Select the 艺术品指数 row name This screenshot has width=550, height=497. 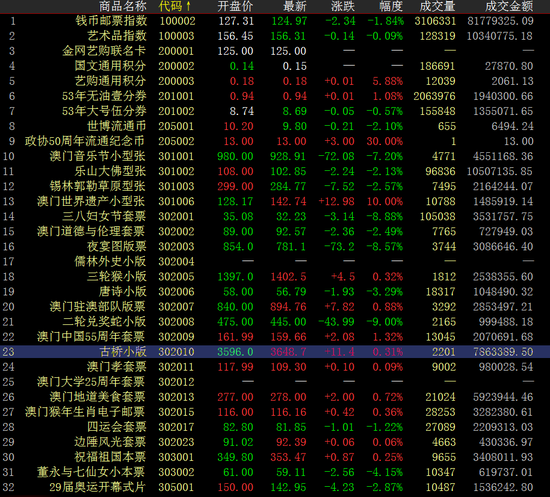pos(116,36)
